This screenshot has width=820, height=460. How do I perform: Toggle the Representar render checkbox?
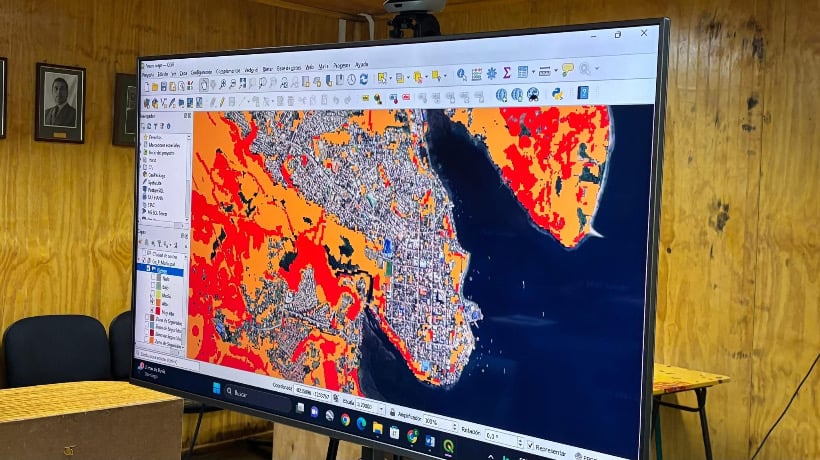(530, 446)
